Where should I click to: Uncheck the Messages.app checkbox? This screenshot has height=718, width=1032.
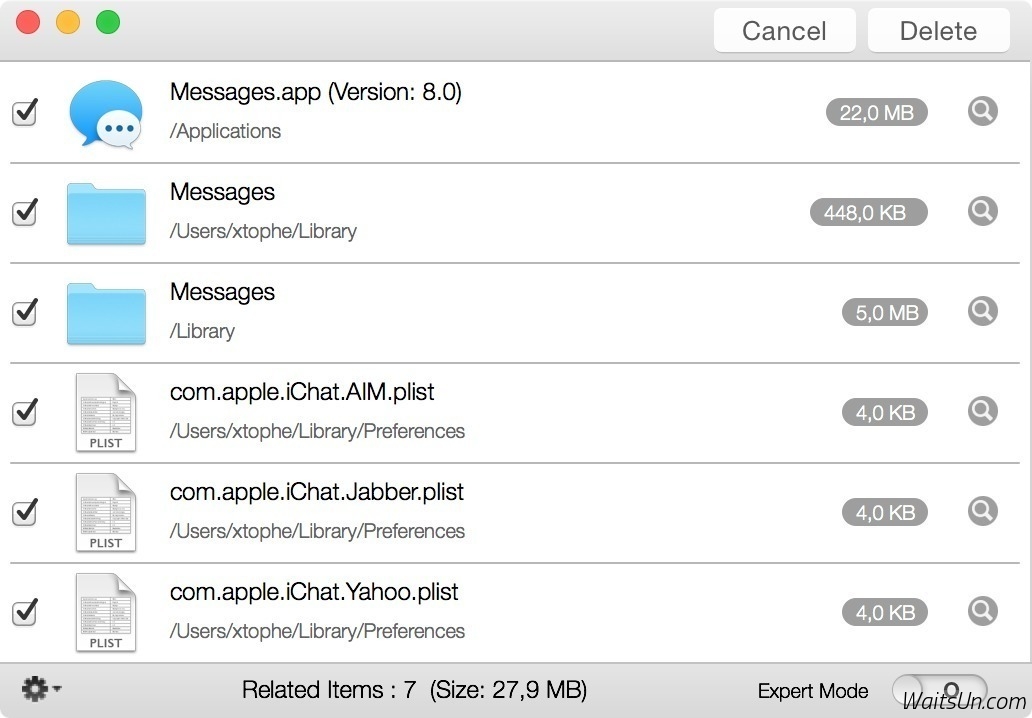(x=24, y=112)
